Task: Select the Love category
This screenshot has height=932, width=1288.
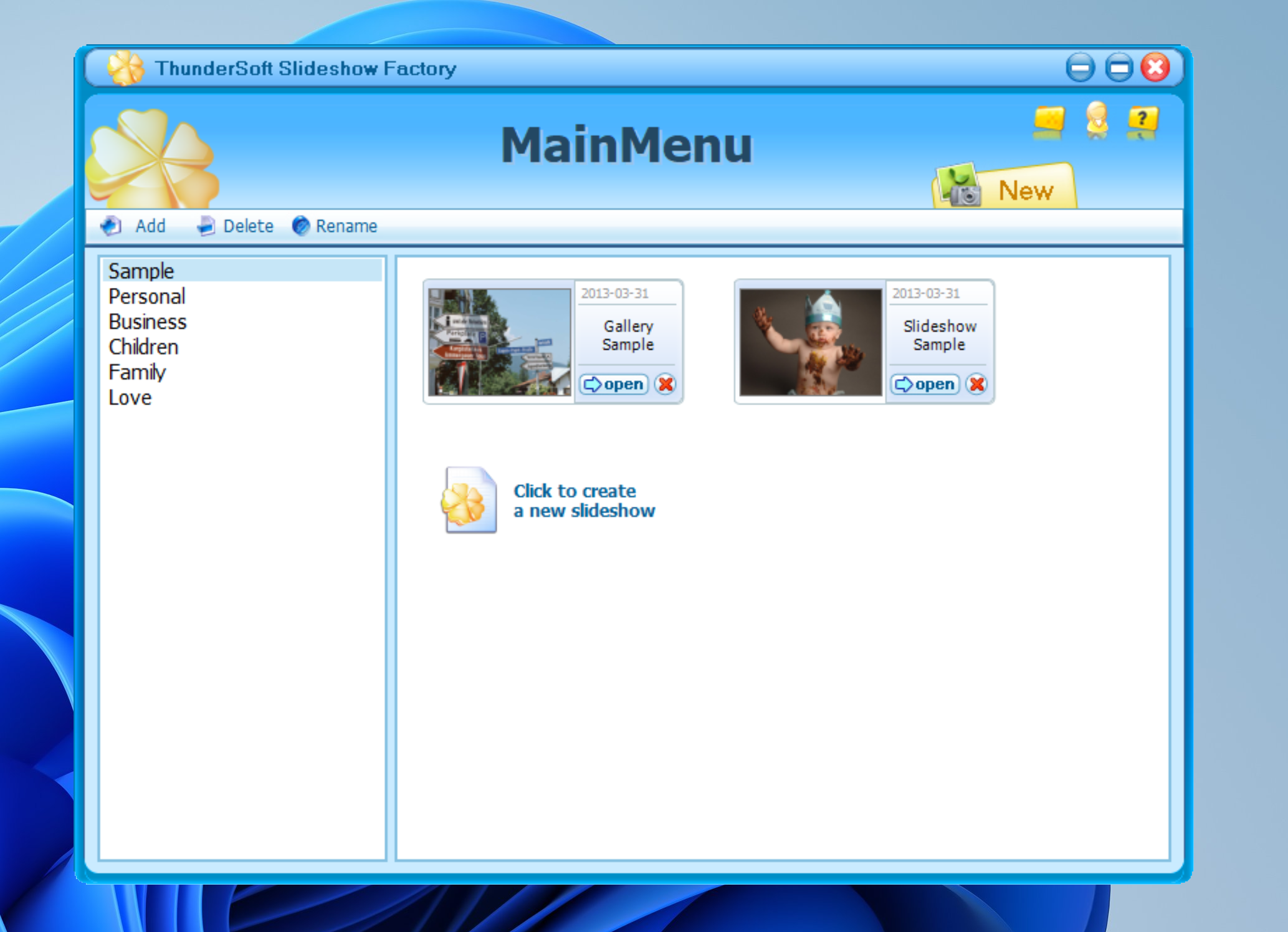Action: coord(242,397)
